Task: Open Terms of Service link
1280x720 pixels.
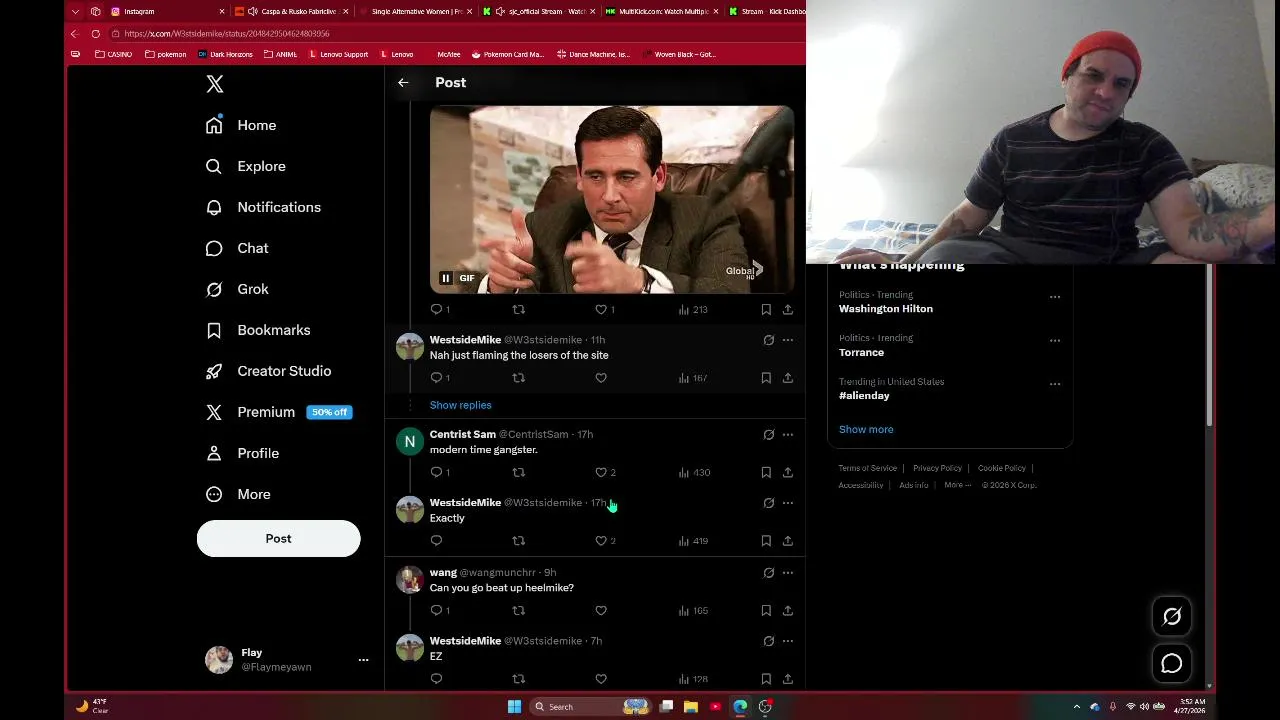Action: [867, 468]
